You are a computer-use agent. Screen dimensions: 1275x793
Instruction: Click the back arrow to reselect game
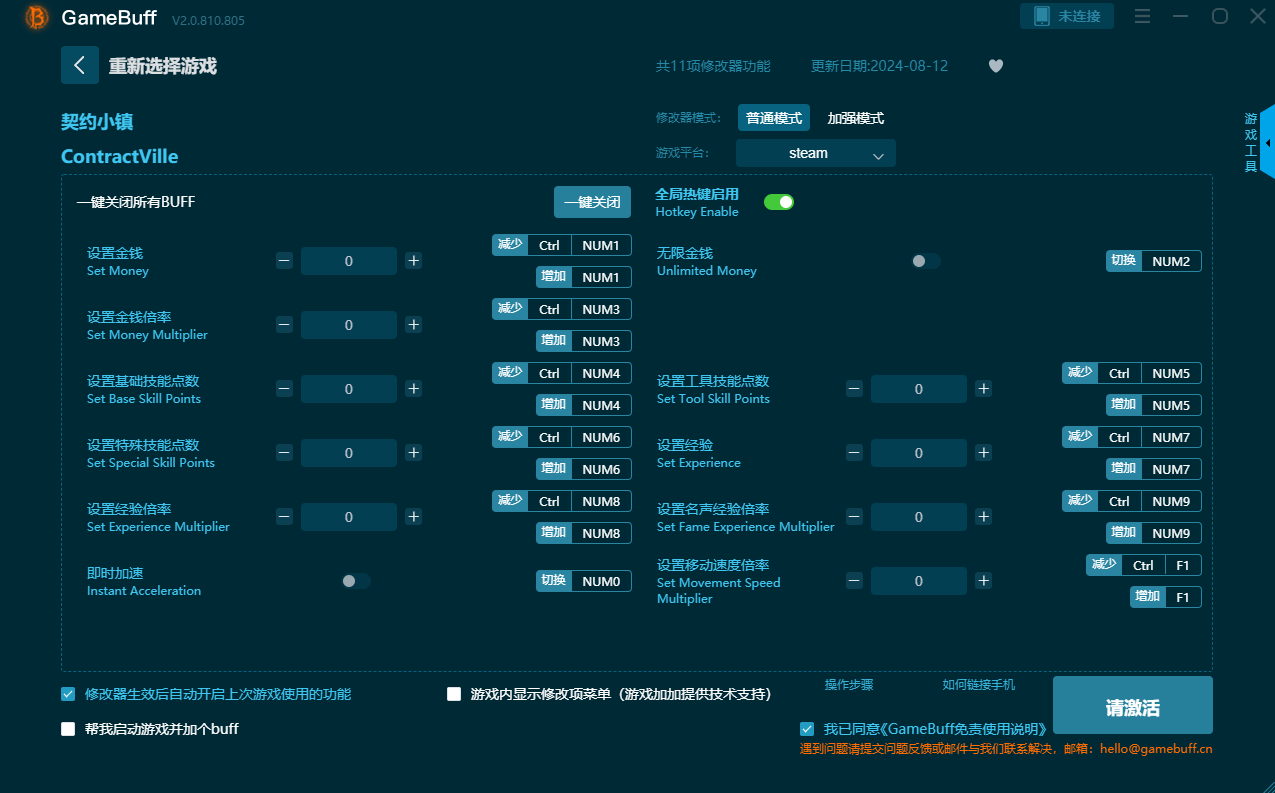[80, 65]
